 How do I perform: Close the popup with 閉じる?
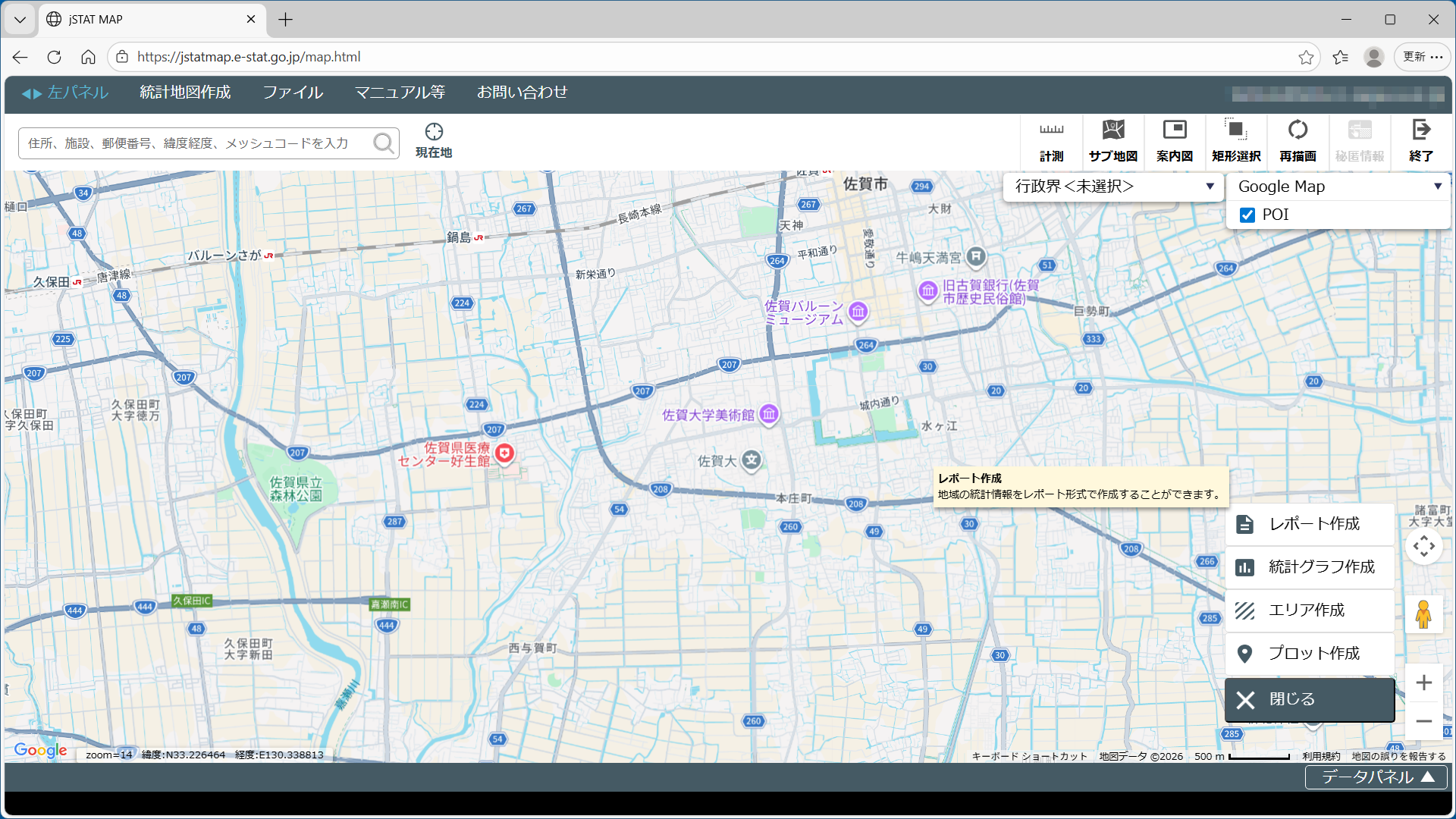click(1310, 699)
